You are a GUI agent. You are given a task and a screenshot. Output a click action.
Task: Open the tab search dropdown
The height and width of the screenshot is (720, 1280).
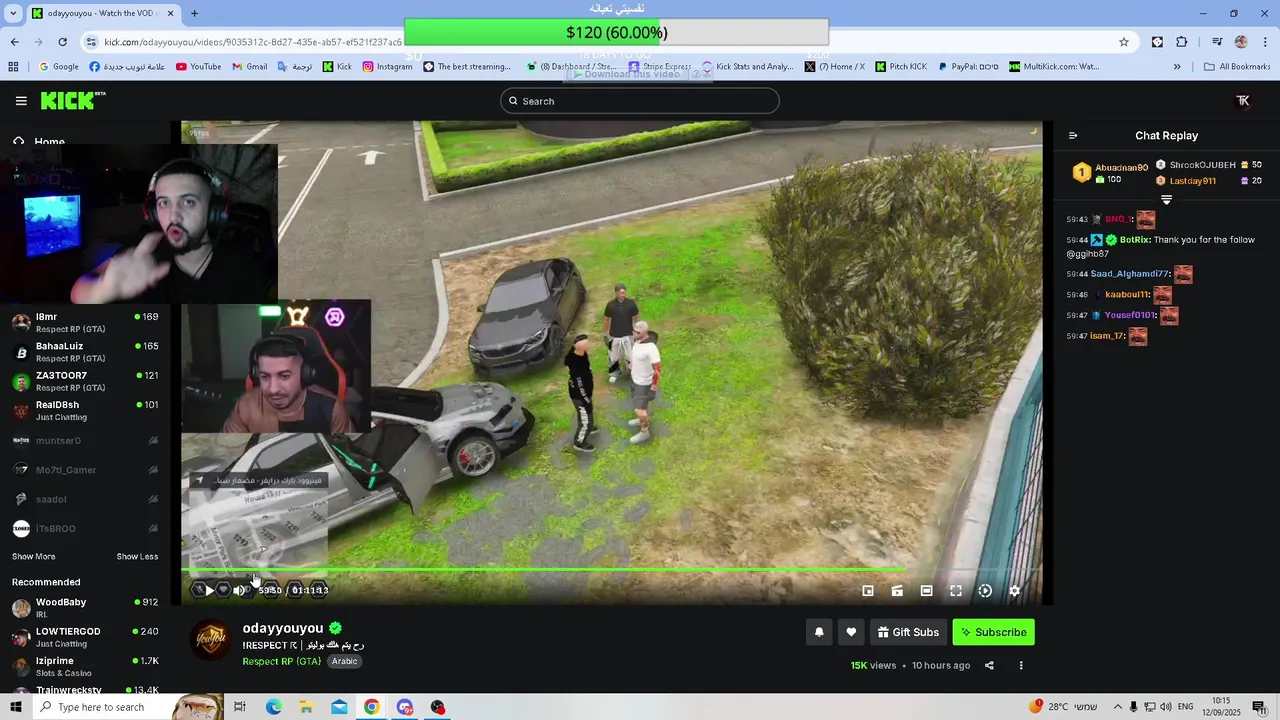click(x=13, y=13)
